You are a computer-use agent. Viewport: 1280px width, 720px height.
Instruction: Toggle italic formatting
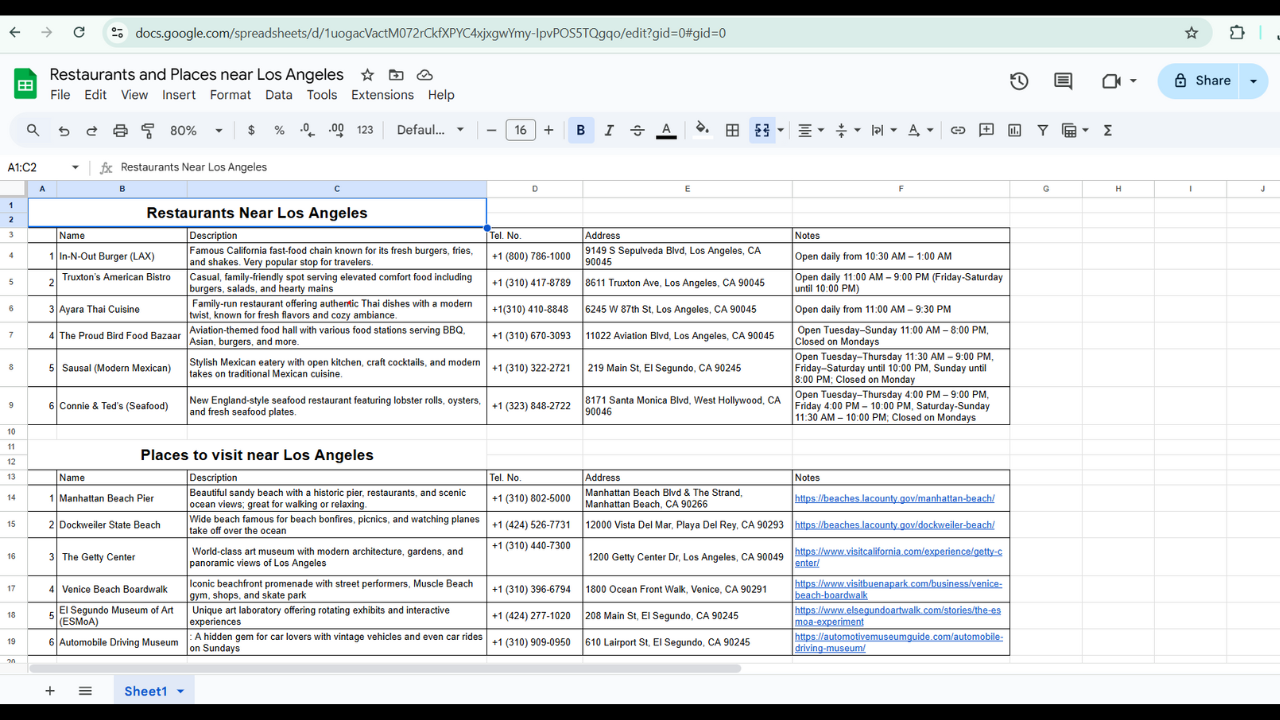click(x=608, y=130)
